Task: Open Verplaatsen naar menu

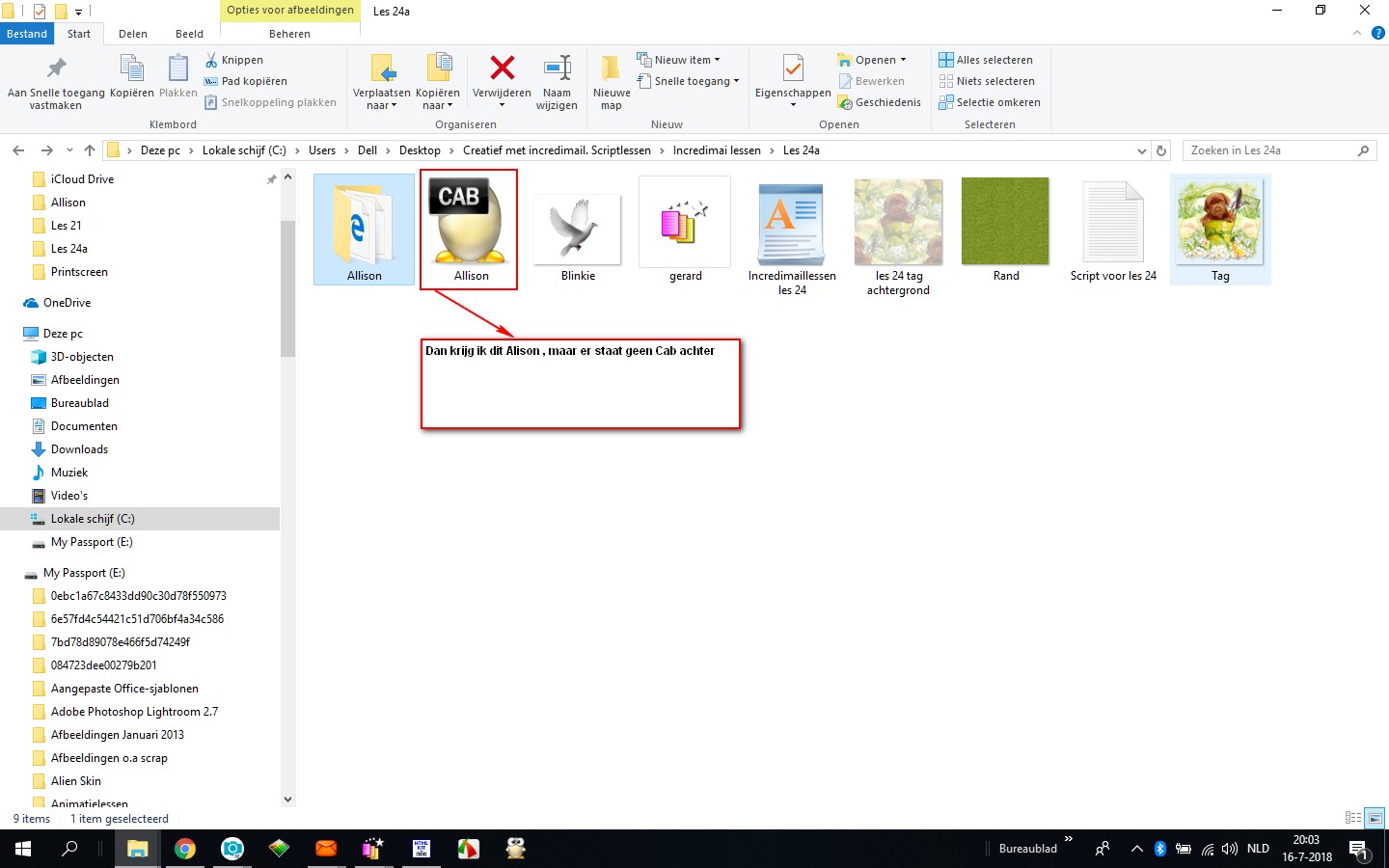Action: click(x=381, y=82)
